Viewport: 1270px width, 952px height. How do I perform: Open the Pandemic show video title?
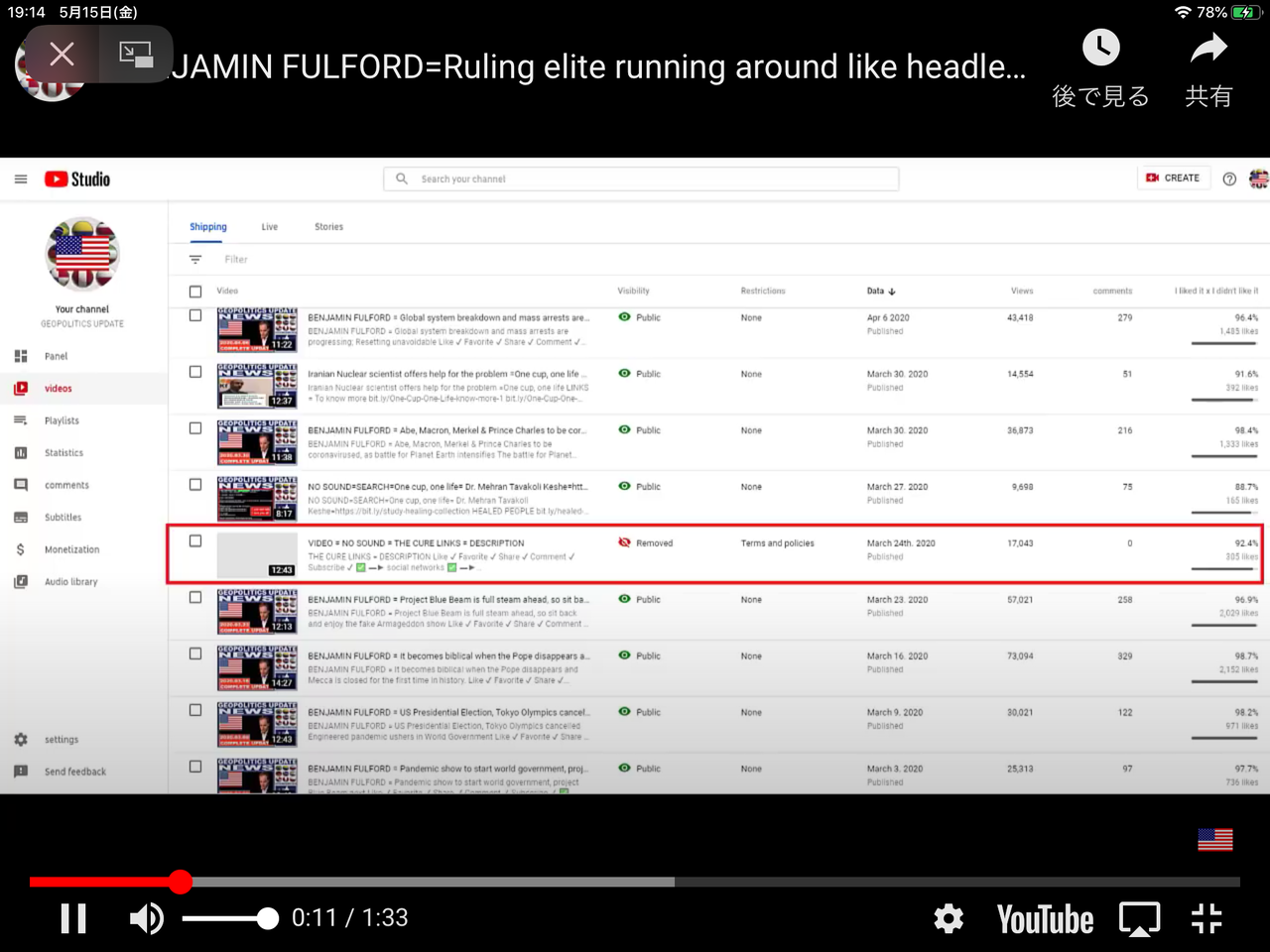click(447, 769)
